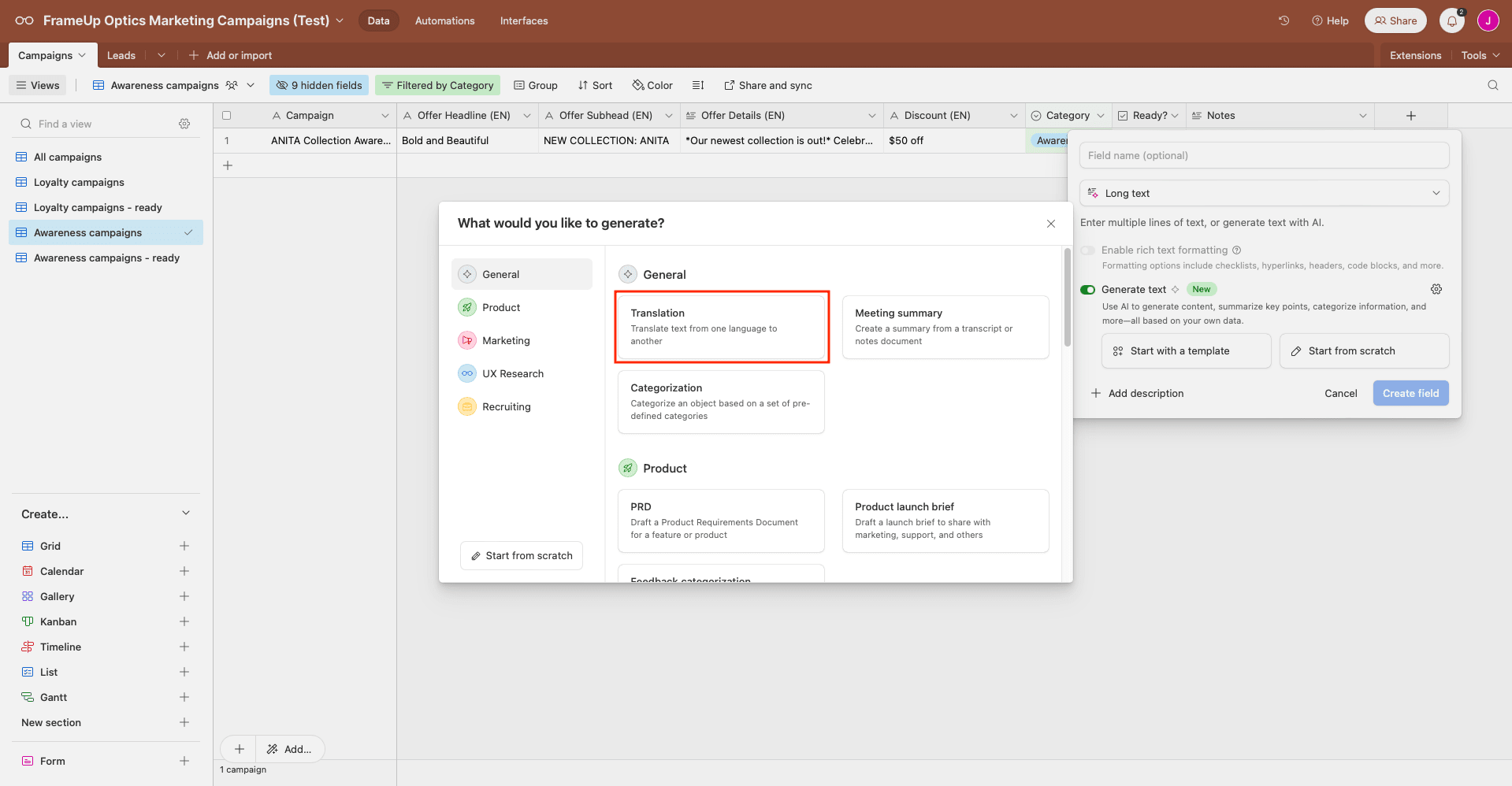This screenshot has height=786, width=1512.
Task: Open Share and sync for this view
Action: (767, 85)
